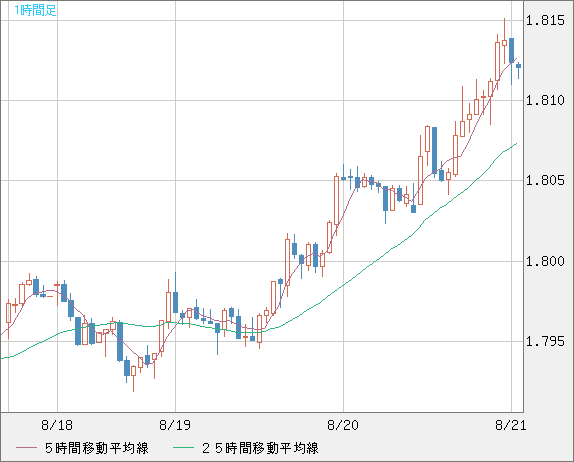Click the 8/20 date axis label

pos(343,425)
